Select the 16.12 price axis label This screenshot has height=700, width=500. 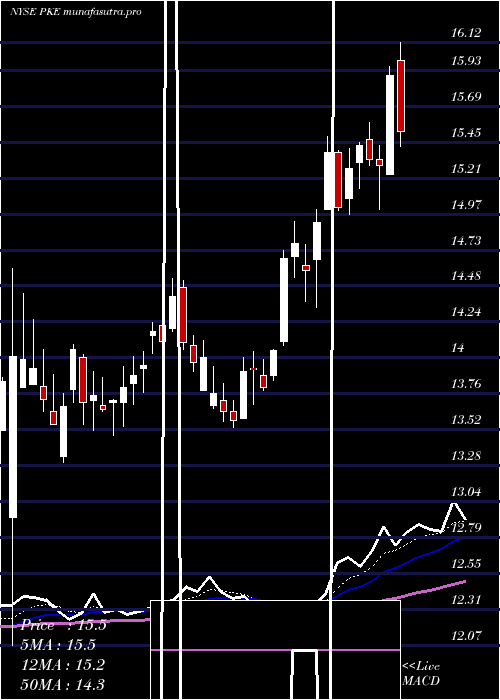pyautogui.click(x=466, y=33)
